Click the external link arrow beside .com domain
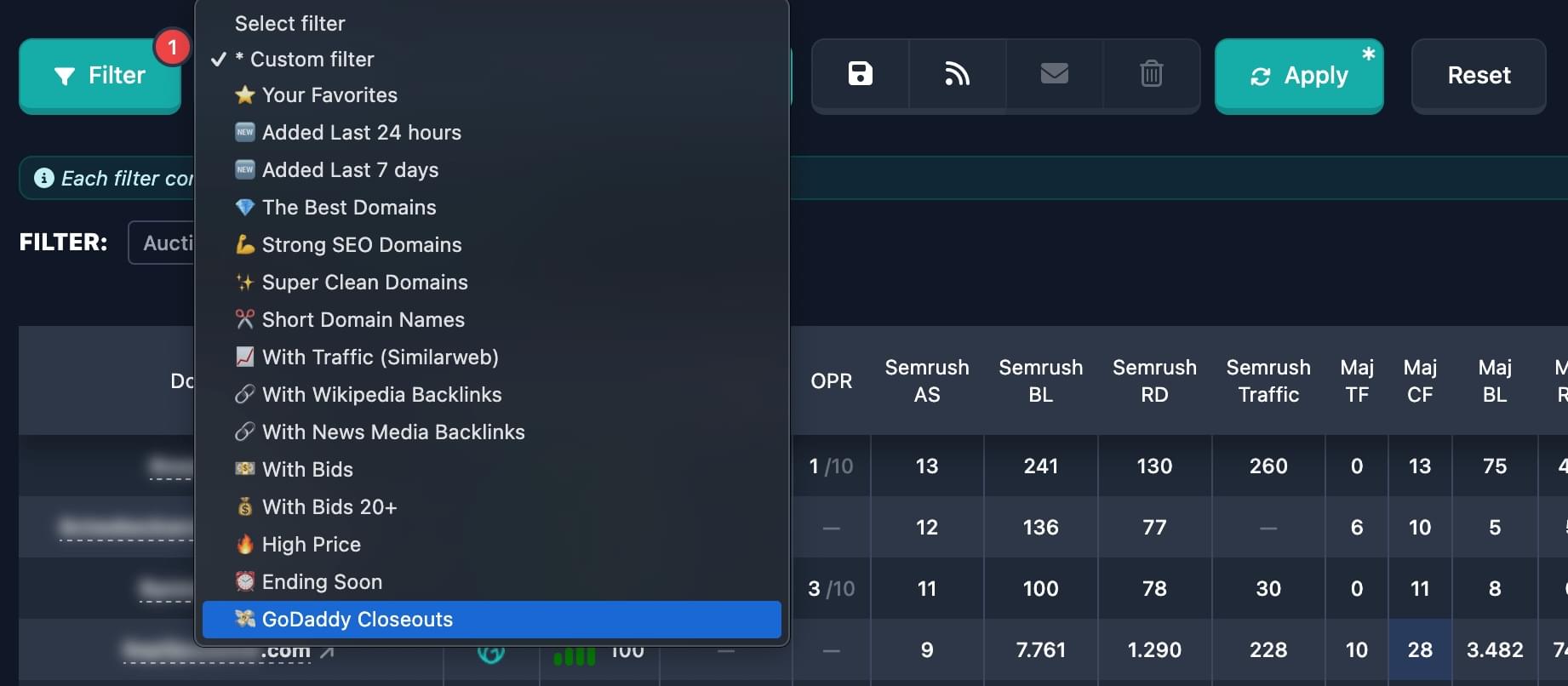 click(327, 652)
